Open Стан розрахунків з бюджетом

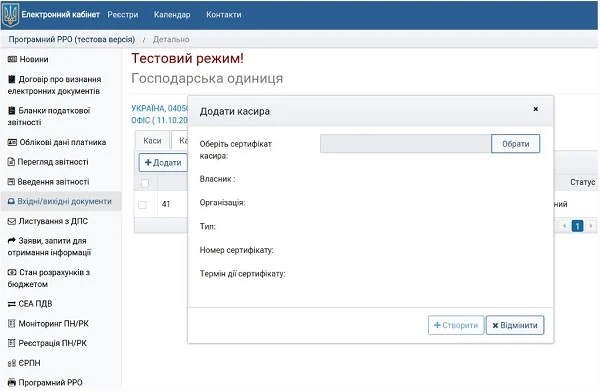click(x=49, y=278)
